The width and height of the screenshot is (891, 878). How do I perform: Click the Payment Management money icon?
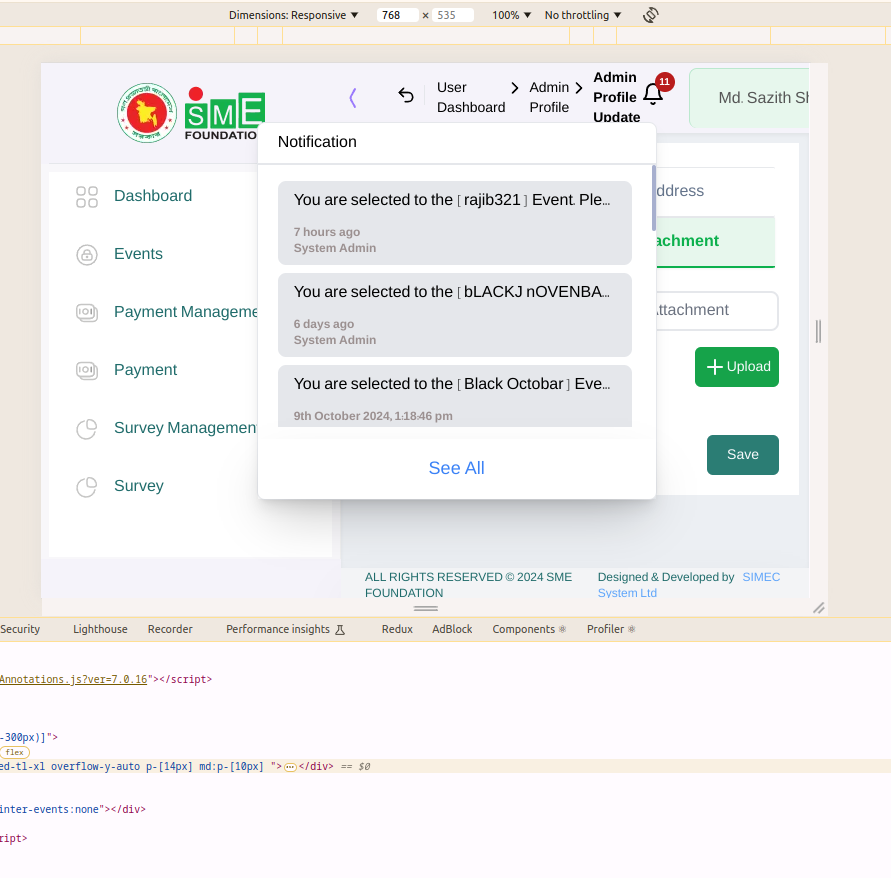pyautogui.click(x=87, y=312)
